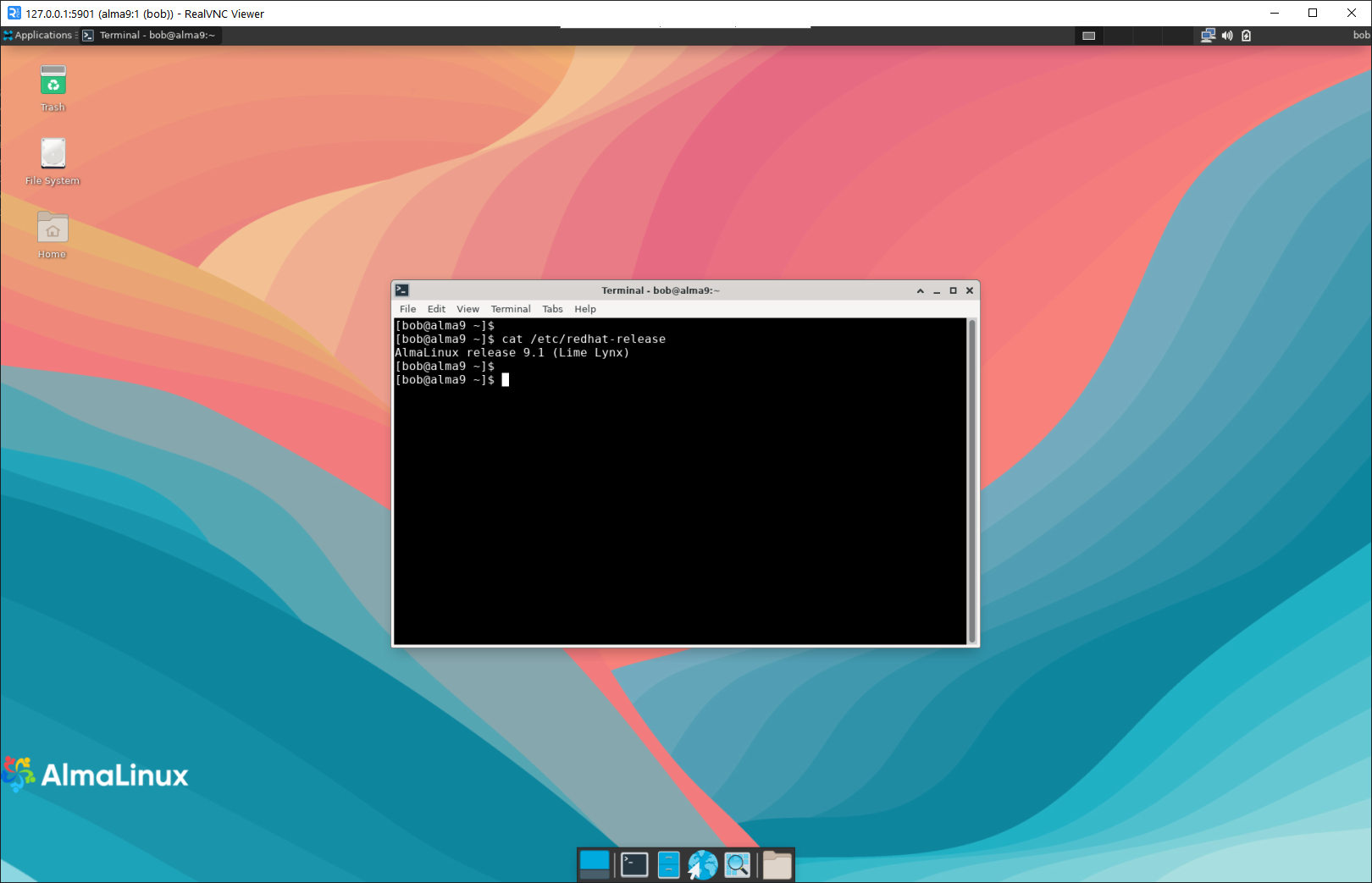Viewport: 1372px width, 883px height.
Task: Minimize the Terminal window
Action: click(x=937, y=290)
